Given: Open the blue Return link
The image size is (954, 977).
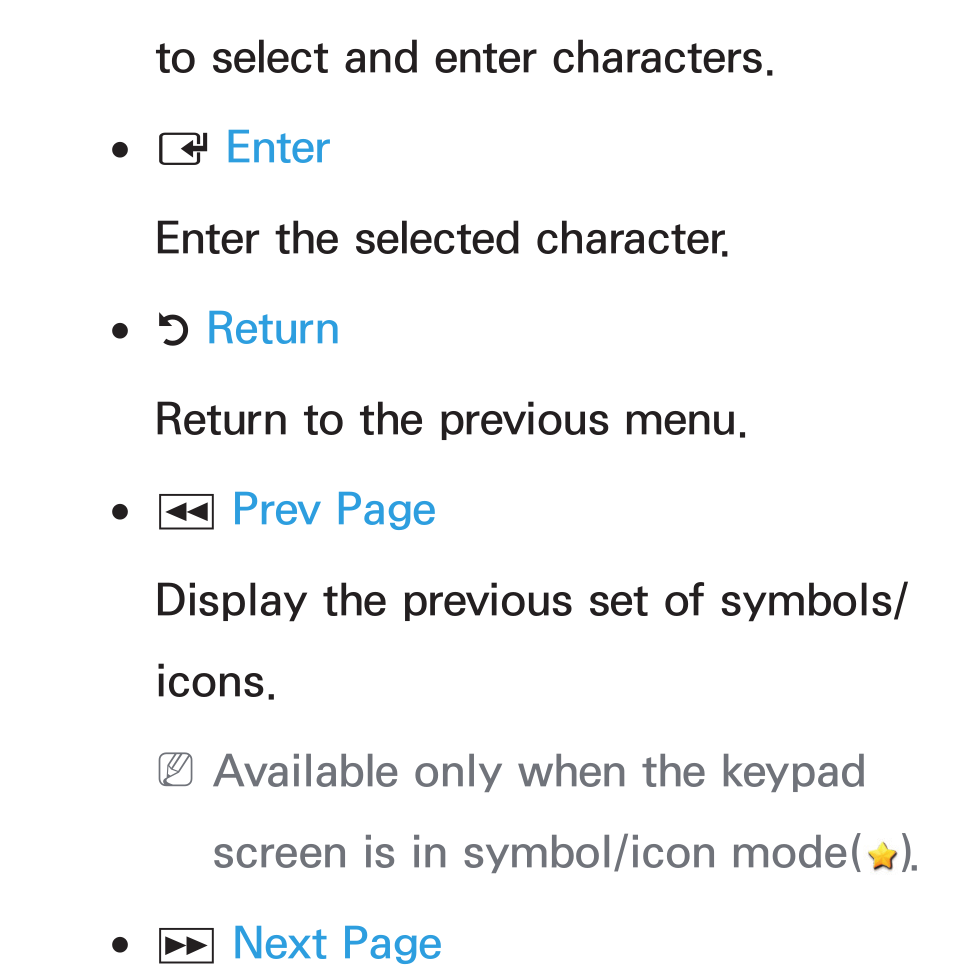Looking at the screenshot, I should pyautogui.click(x=273, y=328).
